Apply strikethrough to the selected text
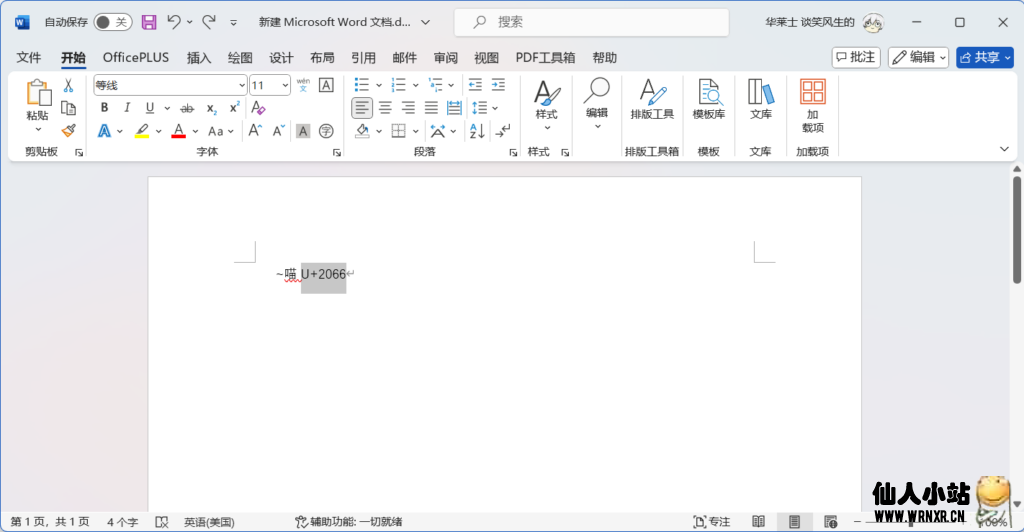The width and height of the screenshot is (1024, 532). pos(186,108)
